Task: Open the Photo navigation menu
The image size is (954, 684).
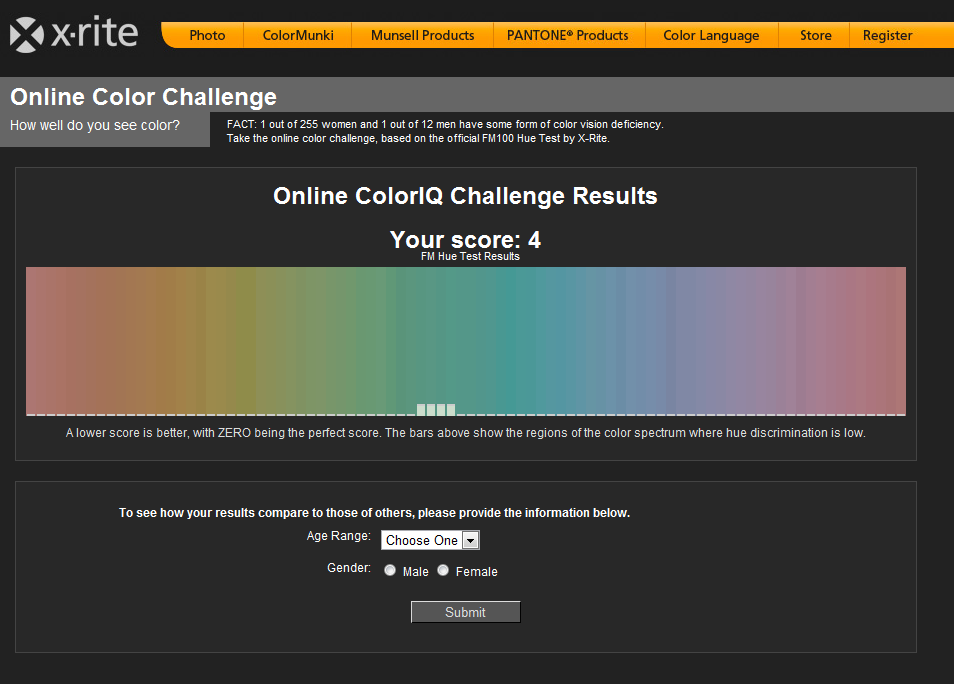Action: [x=207, y=35]
